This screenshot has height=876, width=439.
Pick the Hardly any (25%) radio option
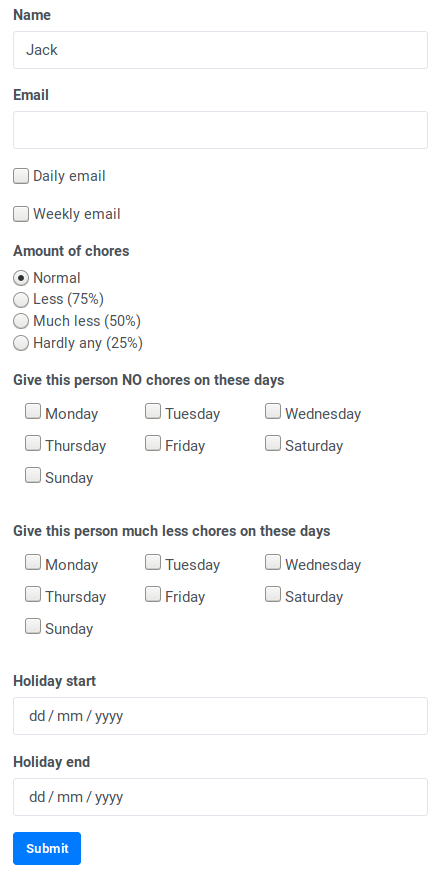tap(21, 343)
